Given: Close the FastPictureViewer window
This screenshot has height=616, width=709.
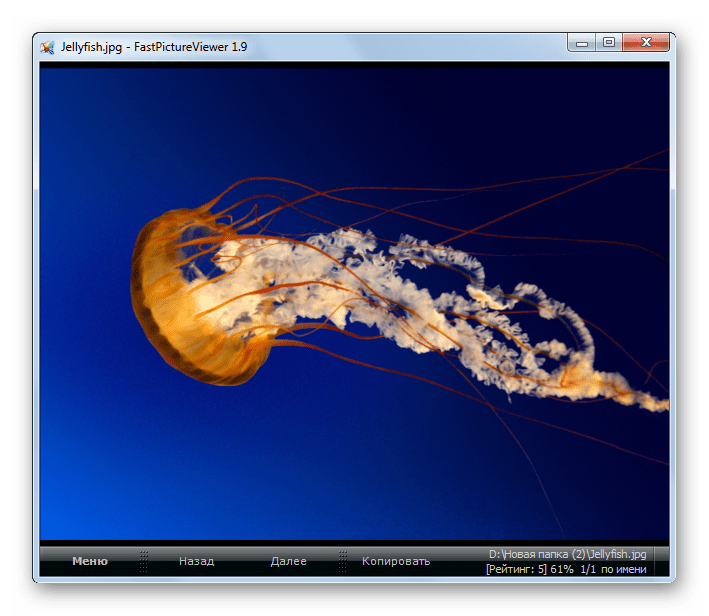Looking at the screenshot, I should pos(645,43).
